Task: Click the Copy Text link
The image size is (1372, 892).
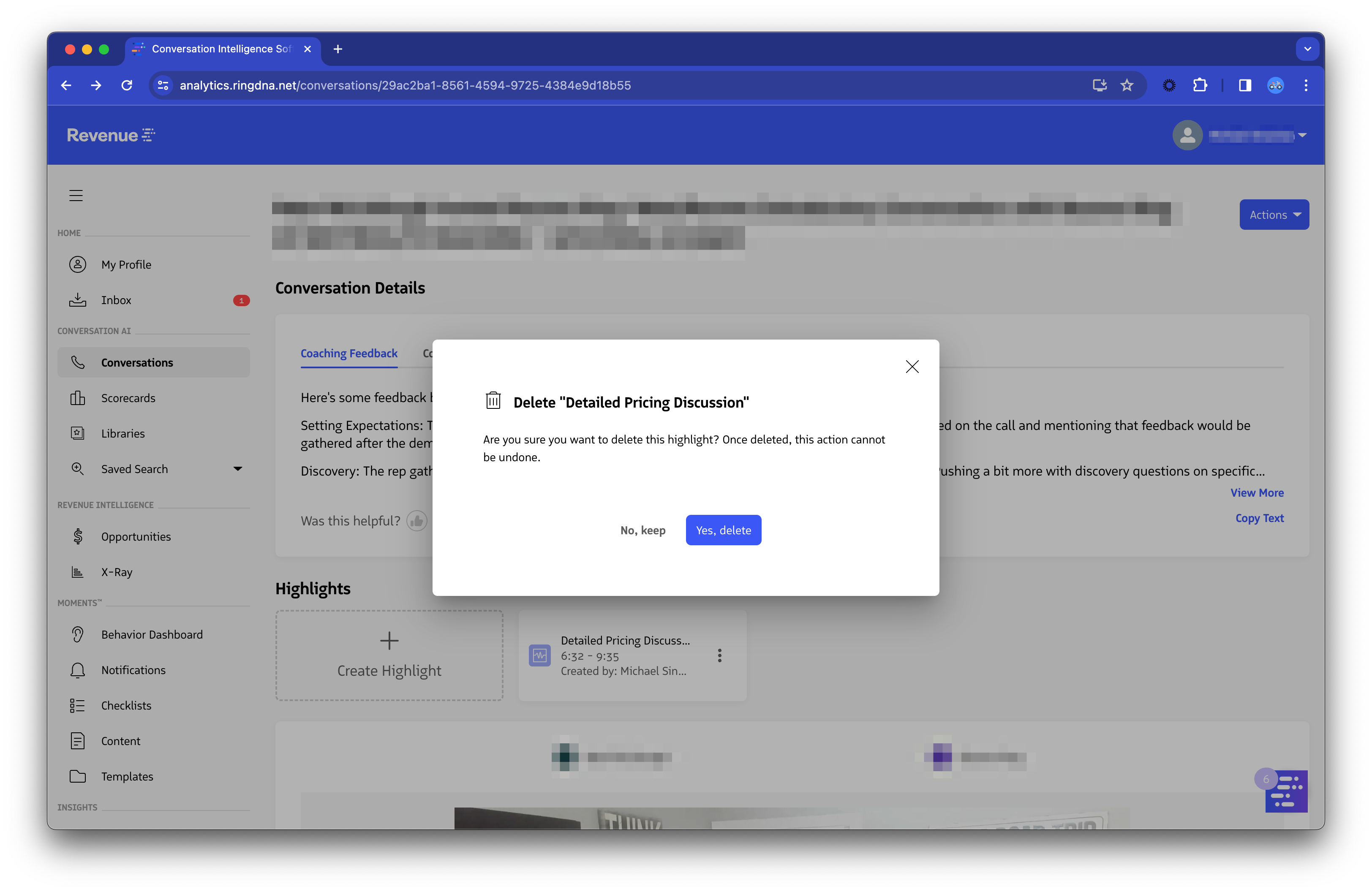Action: (1260, 518)
